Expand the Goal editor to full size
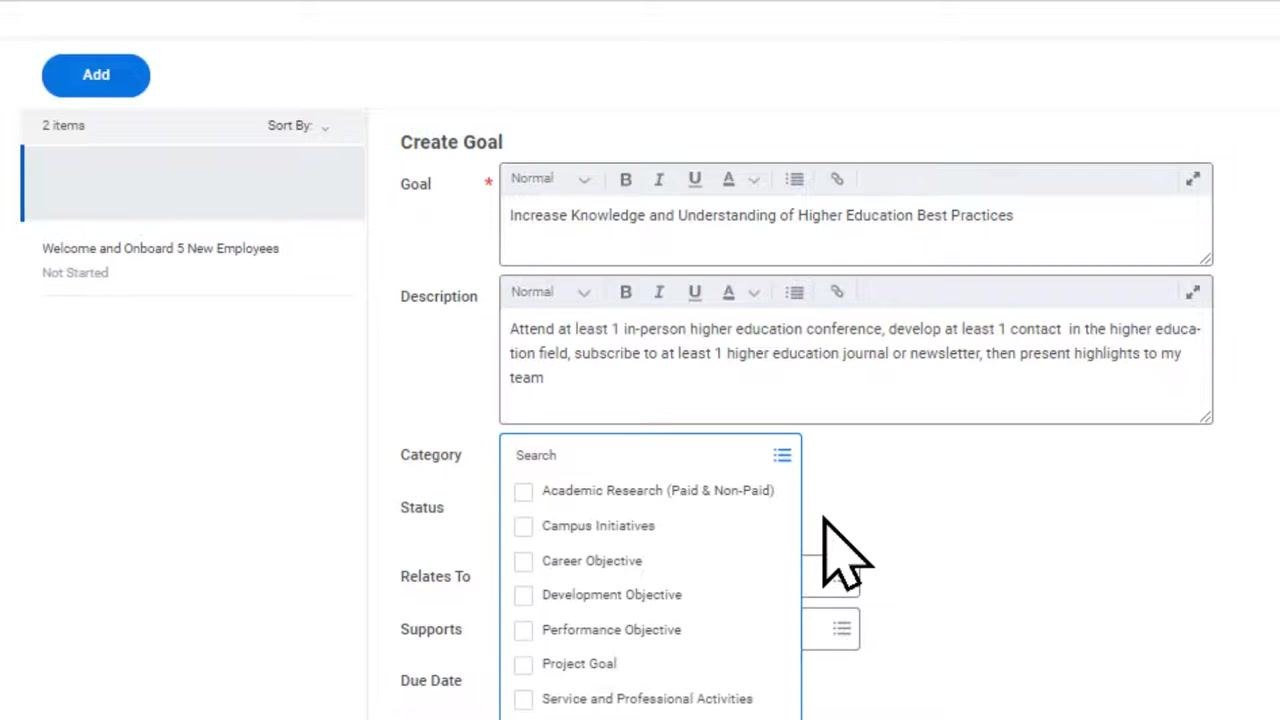1280x720 pixels. pyautogui.click(x=1193, y=179)
